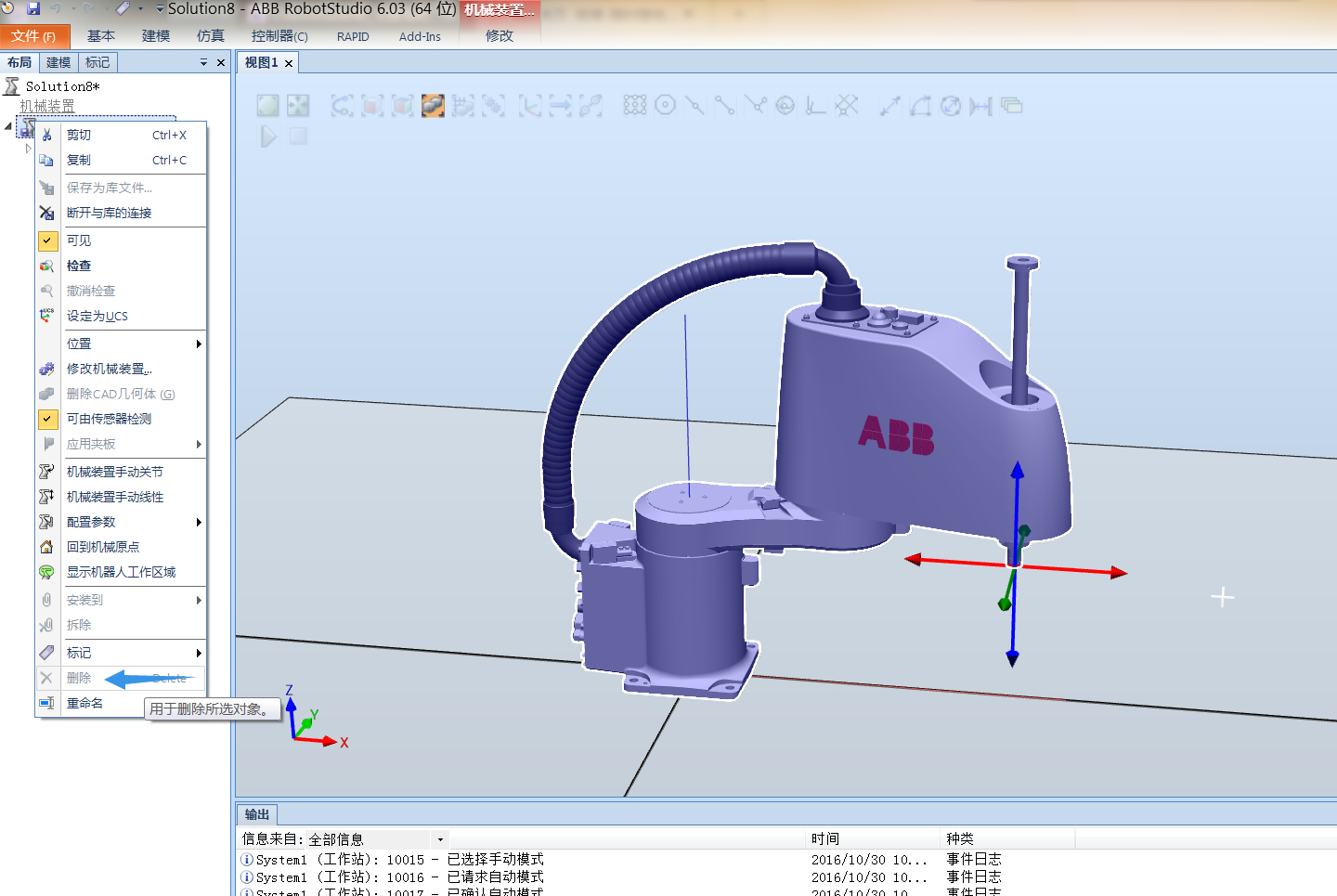Open the 信息来自 全部信息 dropdown
This screenshot has width=1337, height=896.
[440, 839]
